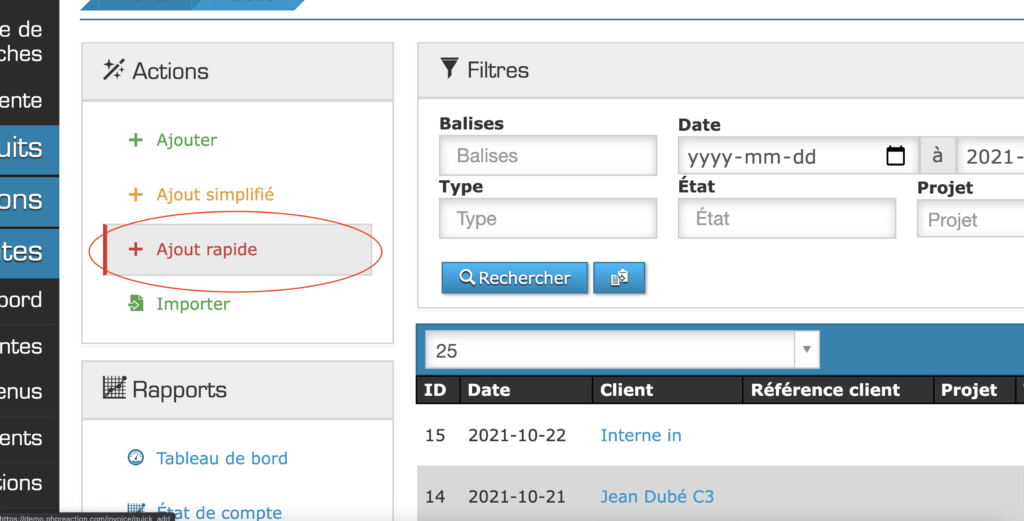
Task: Click the orange plus icon for Ajout simplifié
Action: [136, 195]
